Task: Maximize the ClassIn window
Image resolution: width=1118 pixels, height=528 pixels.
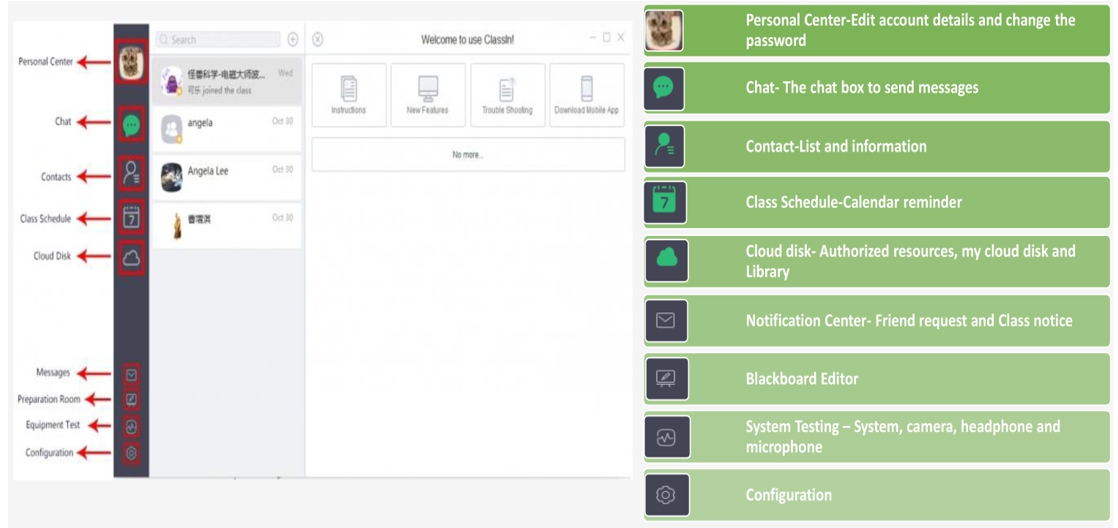Action: pos(607,38)
